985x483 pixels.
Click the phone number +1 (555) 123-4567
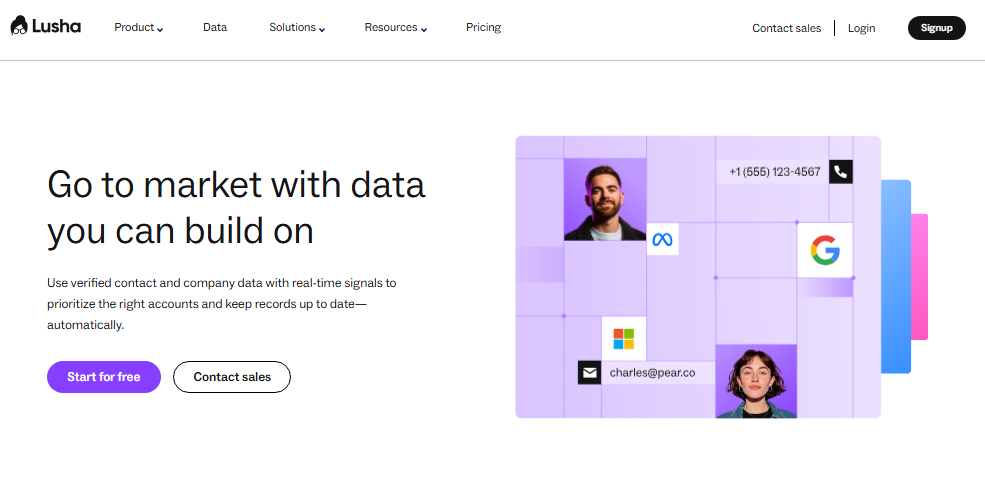(x=775, y=171)
